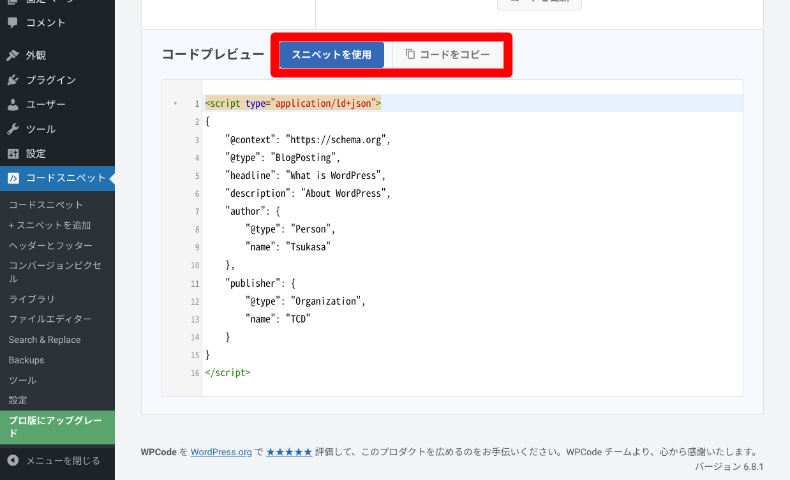Open WordPress.org link in footer
Viewport: 790px width, 480px height.
[221, 452]
